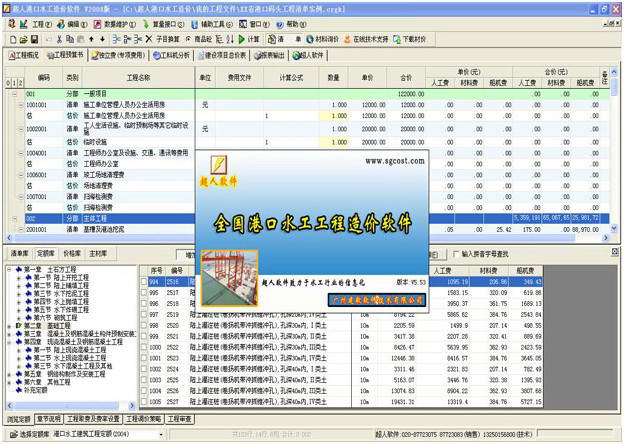
Task: Collapse the 002 主体工程 row
Action: (15, 218)
